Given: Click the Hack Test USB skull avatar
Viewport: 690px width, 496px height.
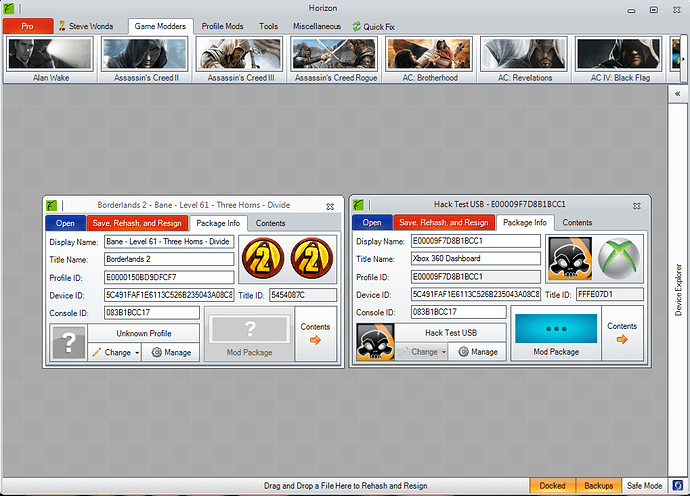Looking at the screenshot, I should pyautogui.click(x=375, y=342).
